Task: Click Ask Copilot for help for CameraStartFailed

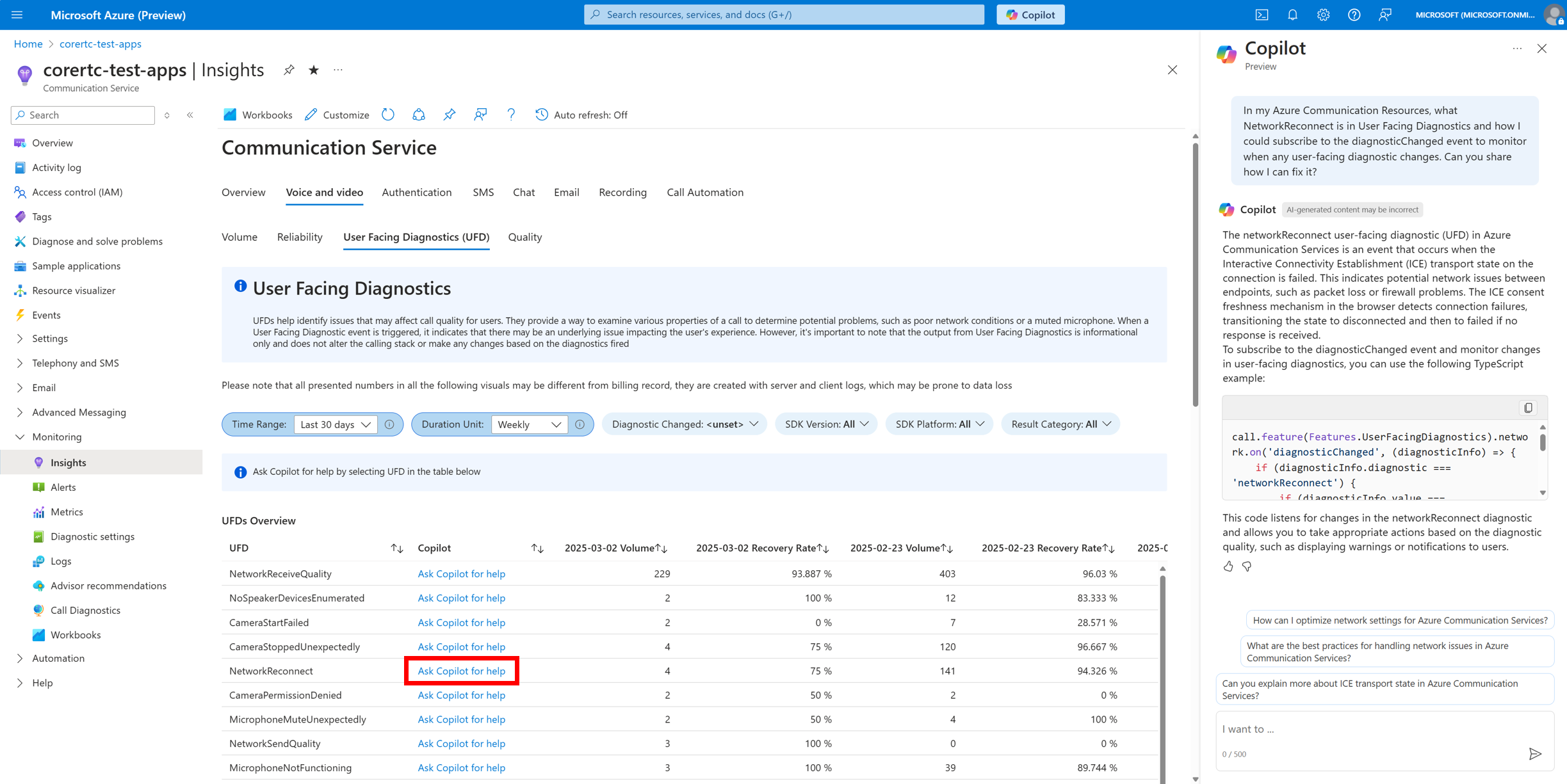Action: pyautogui.click(x=461, y=622)
